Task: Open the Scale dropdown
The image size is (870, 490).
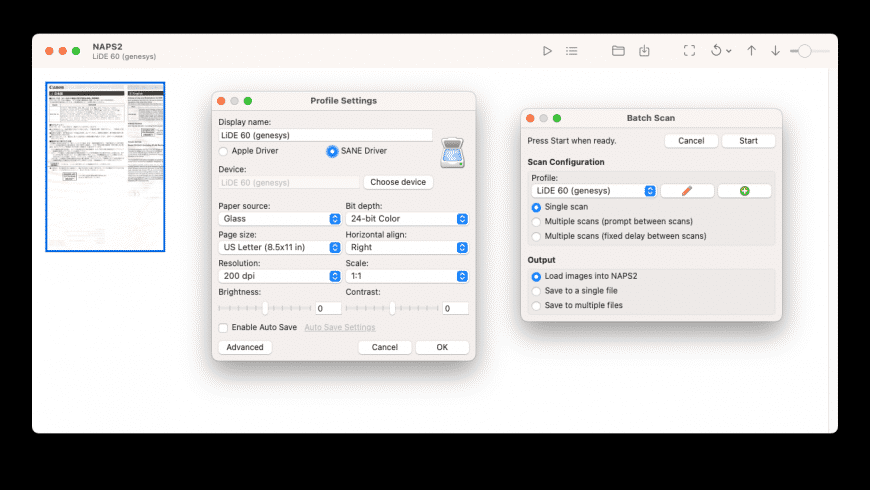Action: coord(407,276)
